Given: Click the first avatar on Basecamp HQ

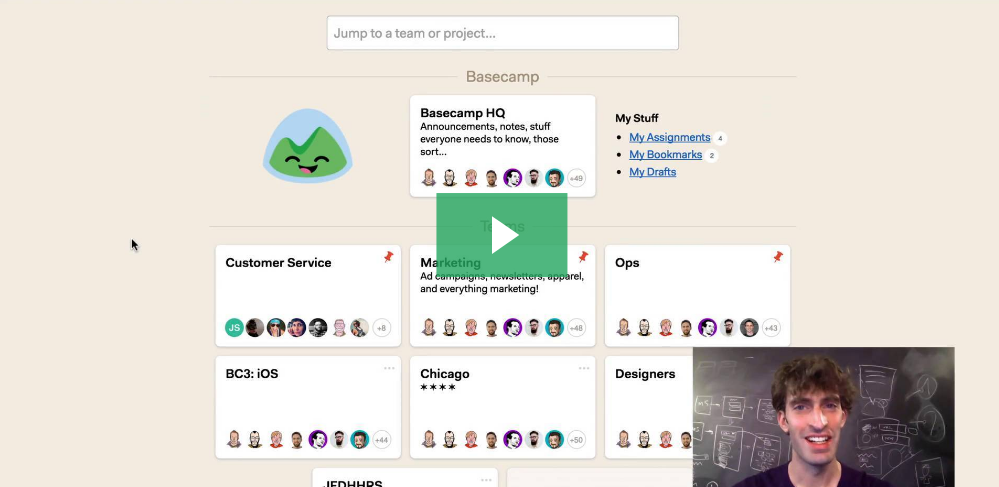Looking at the screenshot, I should pos(429,178).
